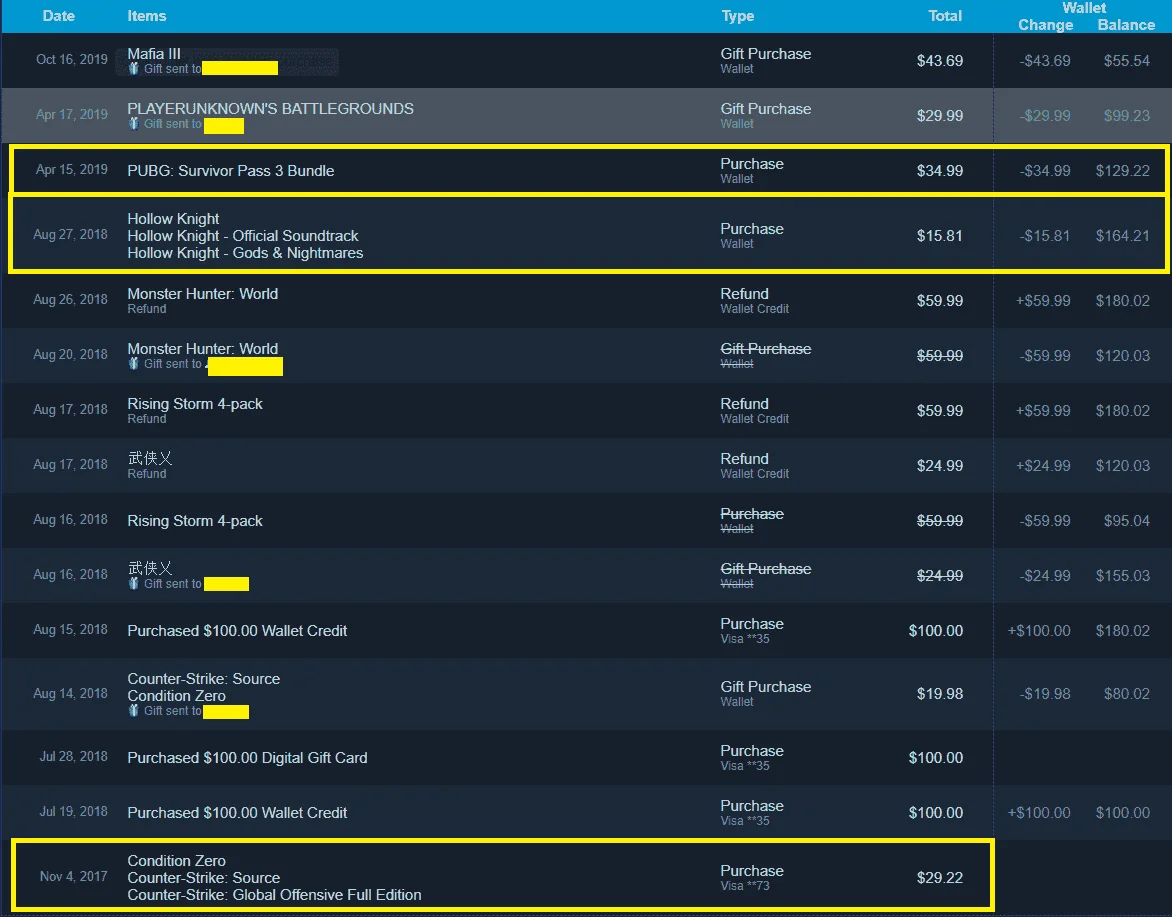1172x917 pixels.
Task: Click the Jul 28, 2018 date
Action: pyautogui.click(x=73, y=756)
